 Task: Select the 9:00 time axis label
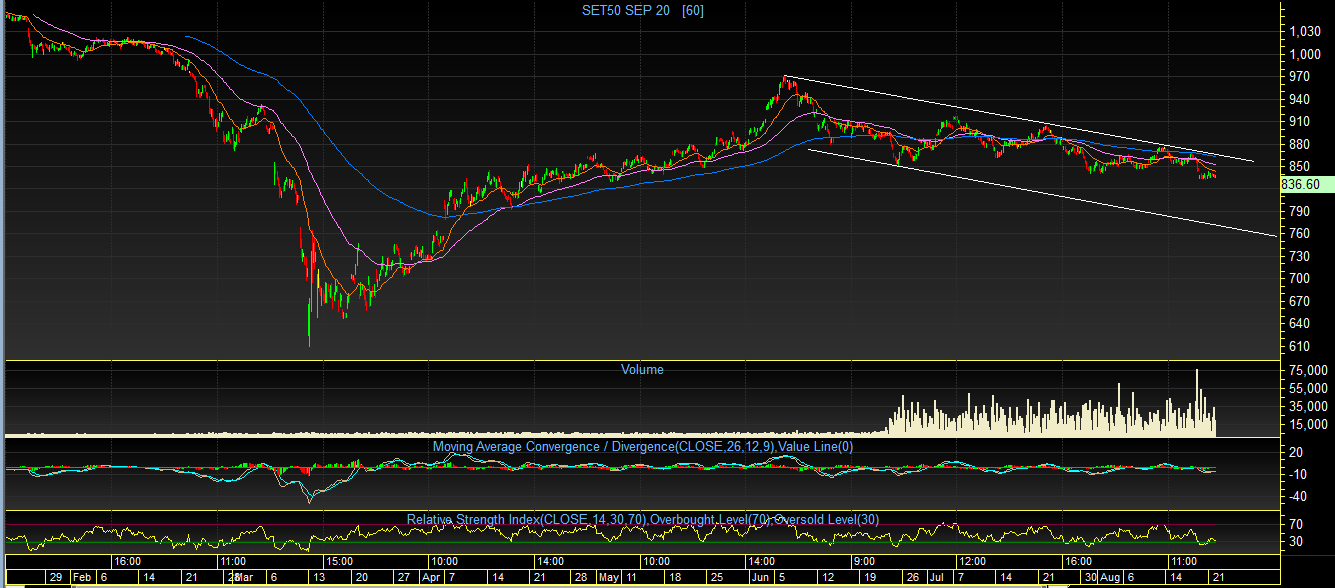[864, 561]
